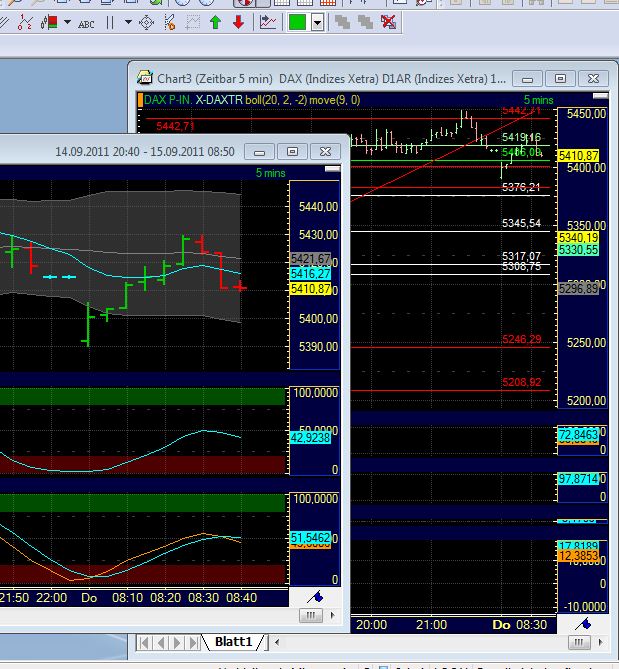
Task: Click the cyan 5416,27 price label
Action: [311, 273]
